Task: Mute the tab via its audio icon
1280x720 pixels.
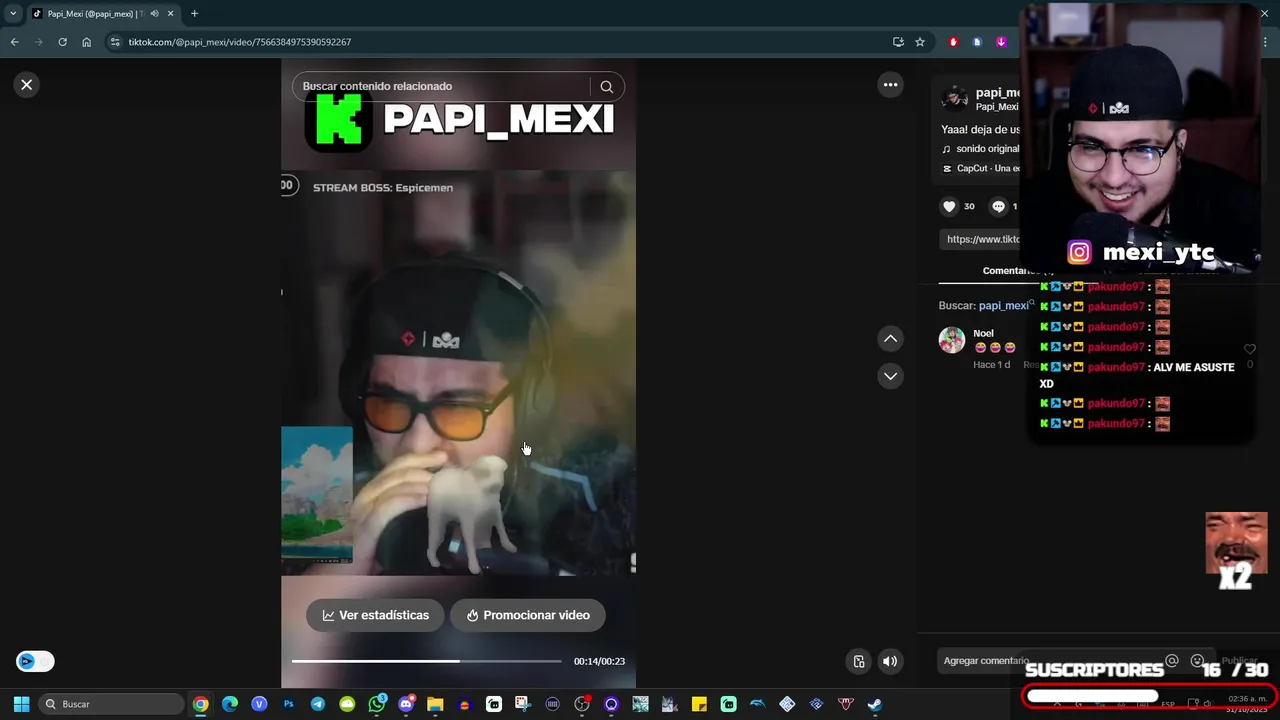Action: coord(154,14)
